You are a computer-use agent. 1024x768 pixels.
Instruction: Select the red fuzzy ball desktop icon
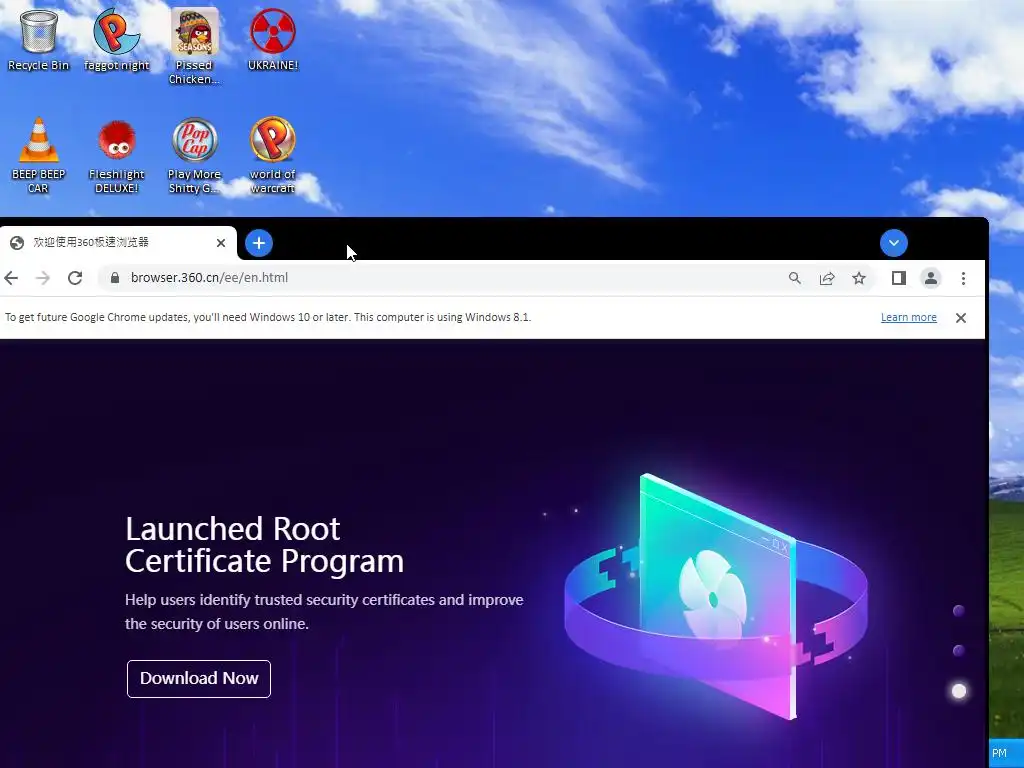[116, 155]
